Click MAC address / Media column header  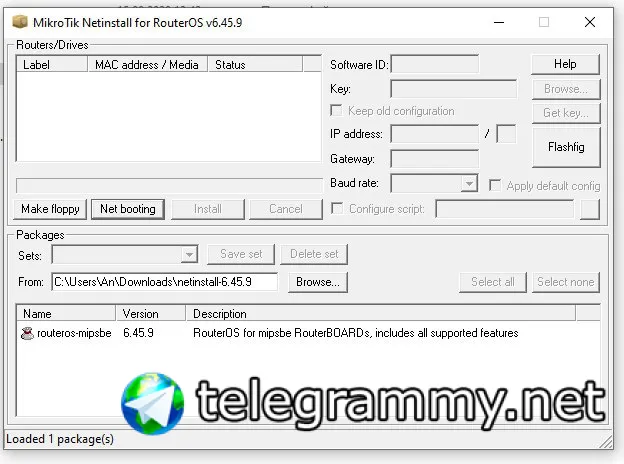point(147,64)
